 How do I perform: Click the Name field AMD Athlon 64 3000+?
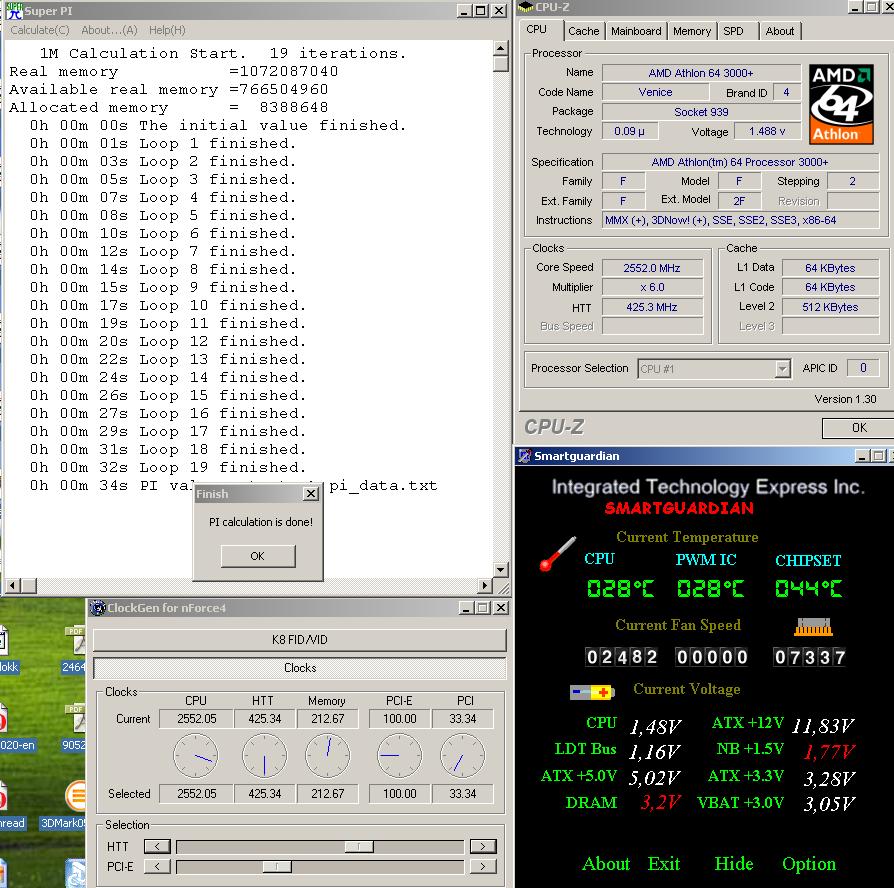point(701,73)
